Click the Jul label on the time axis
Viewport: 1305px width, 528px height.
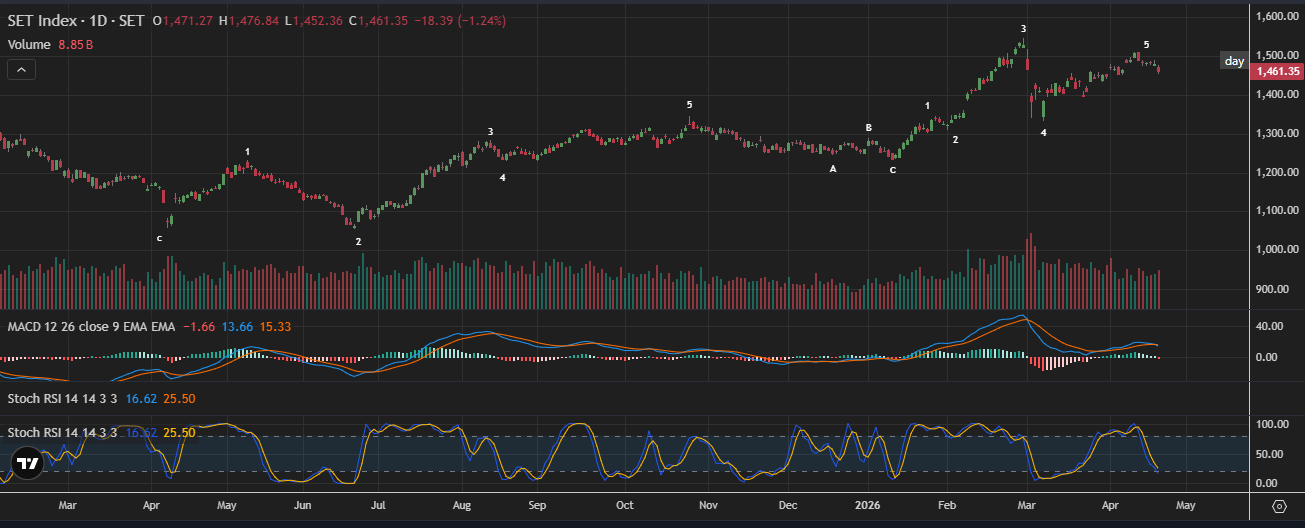(381, 506)
